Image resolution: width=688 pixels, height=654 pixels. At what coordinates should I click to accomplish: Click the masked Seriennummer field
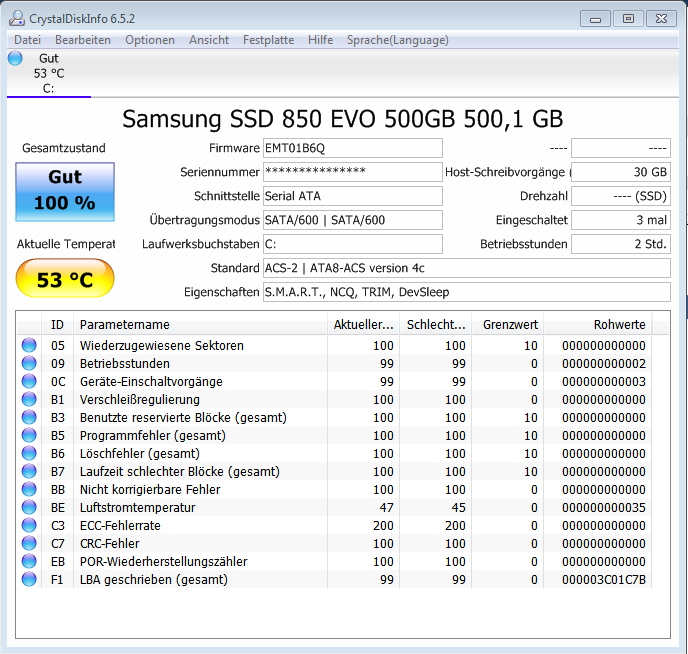tap(353, 172)
